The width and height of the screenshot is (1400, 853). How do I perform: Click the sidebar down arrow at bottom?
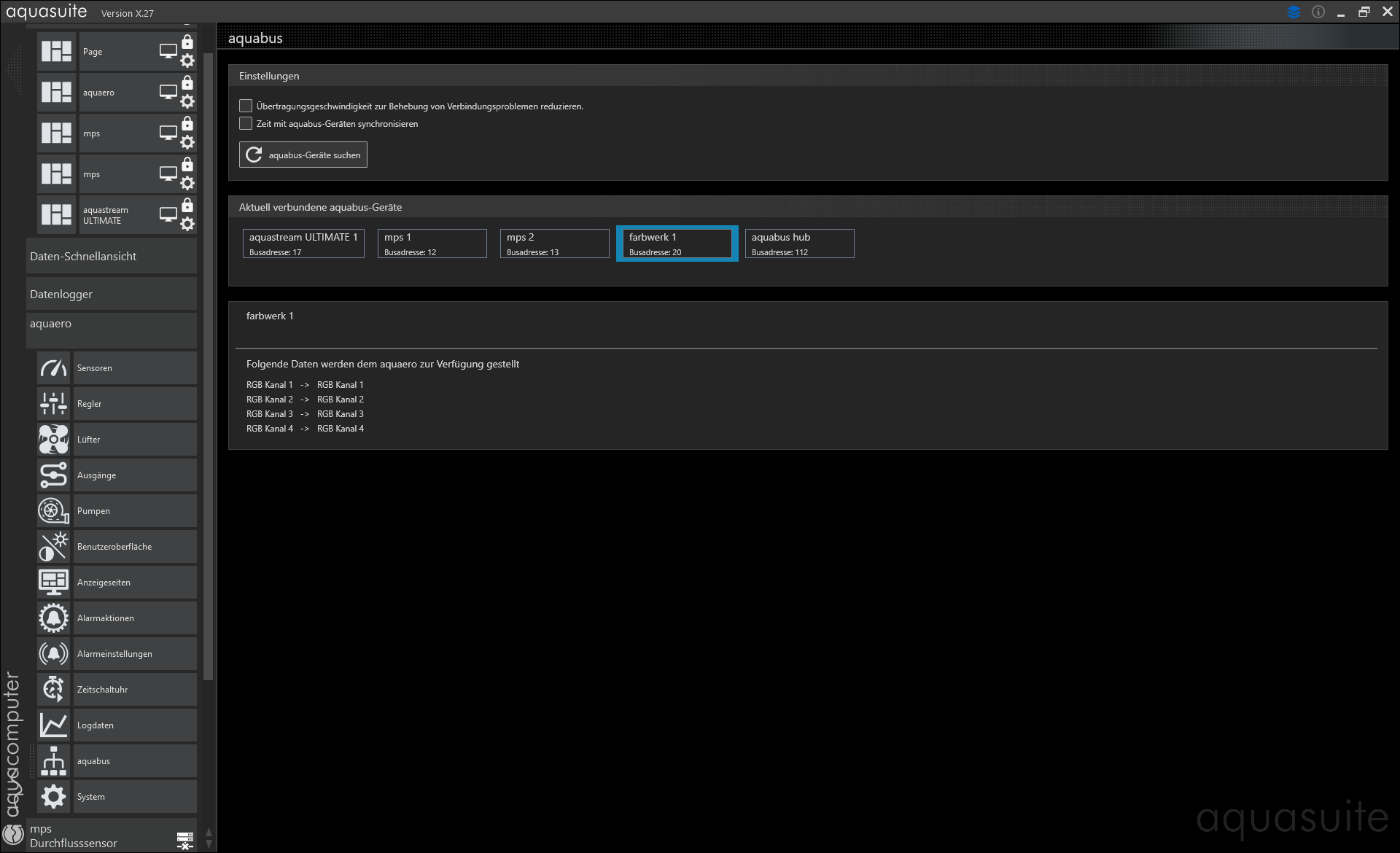209,844
